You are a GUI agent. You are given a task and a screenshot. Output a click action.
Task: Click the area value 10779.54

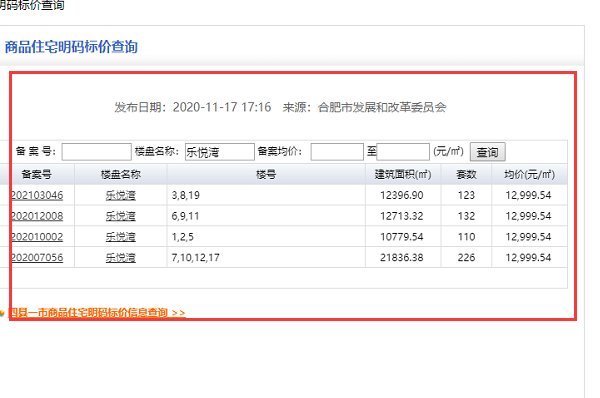point(402,237)
